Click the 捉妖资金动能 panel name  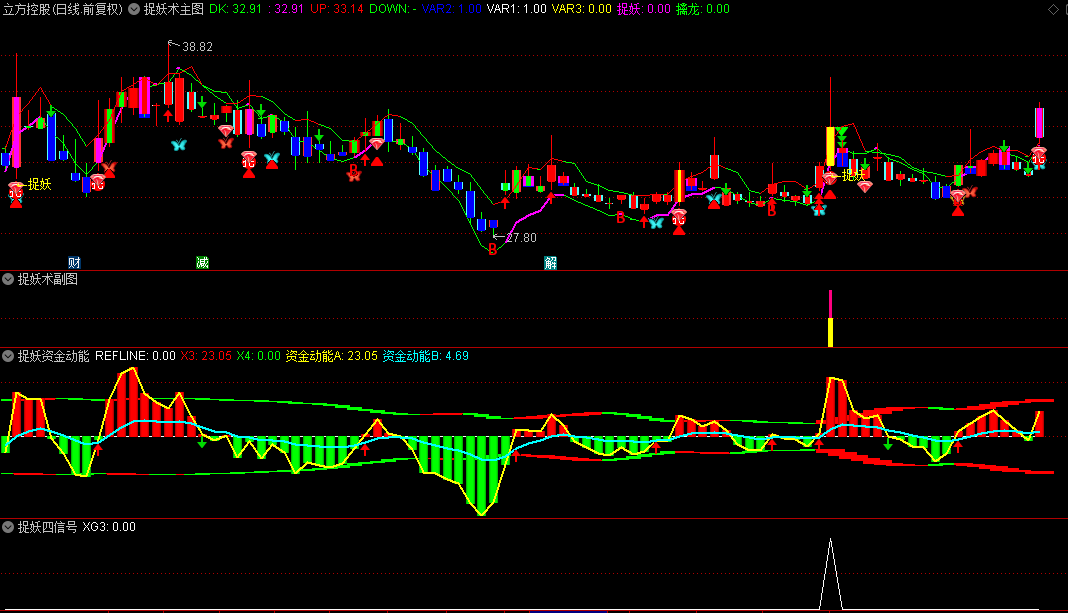point(53,356)
